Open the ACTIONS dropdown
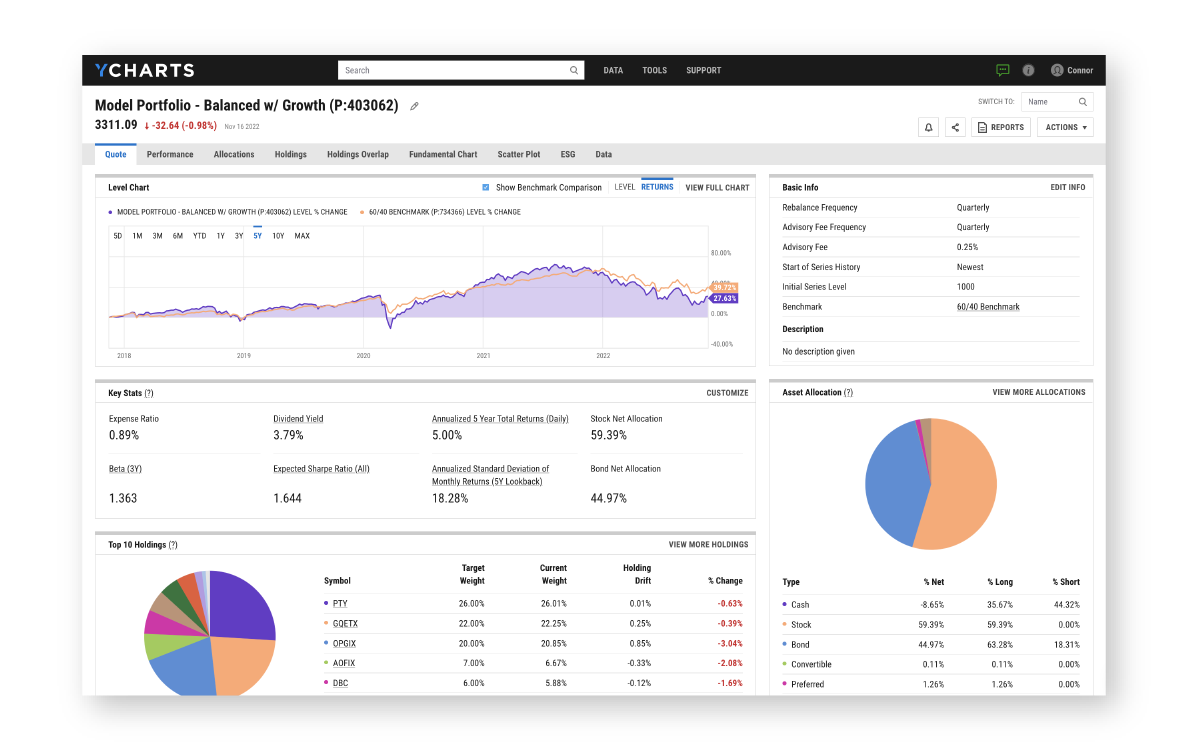 [x=1063, y=127]
